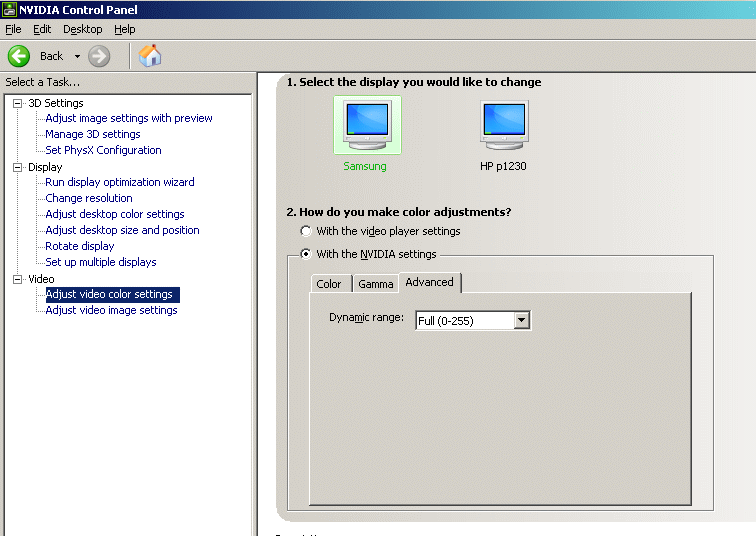
Task: Open Adjust image settings with preview
Action: point(129,118)
